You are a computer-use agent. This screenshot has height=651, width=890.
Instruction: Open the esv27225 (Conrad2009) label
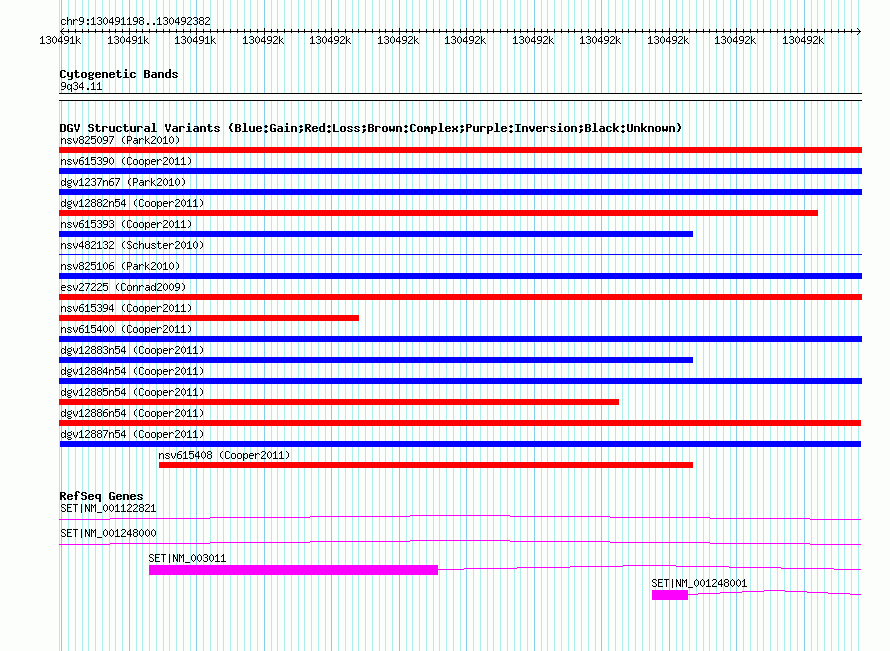[123, 287]
